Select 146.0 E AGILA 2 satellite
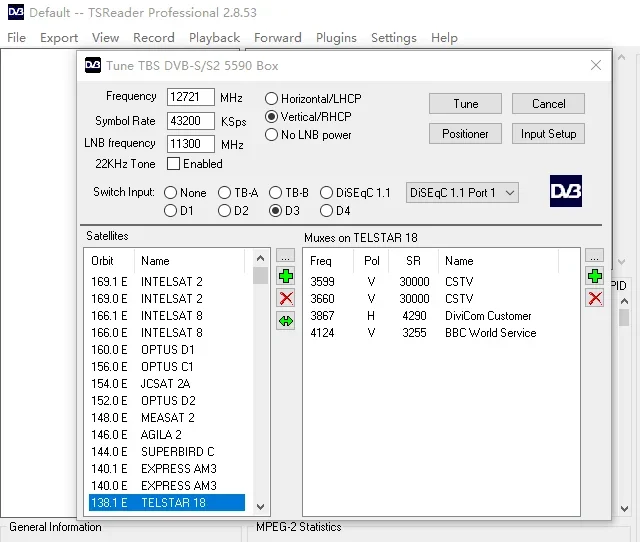The image size is (640, 542). coord(167,435)
